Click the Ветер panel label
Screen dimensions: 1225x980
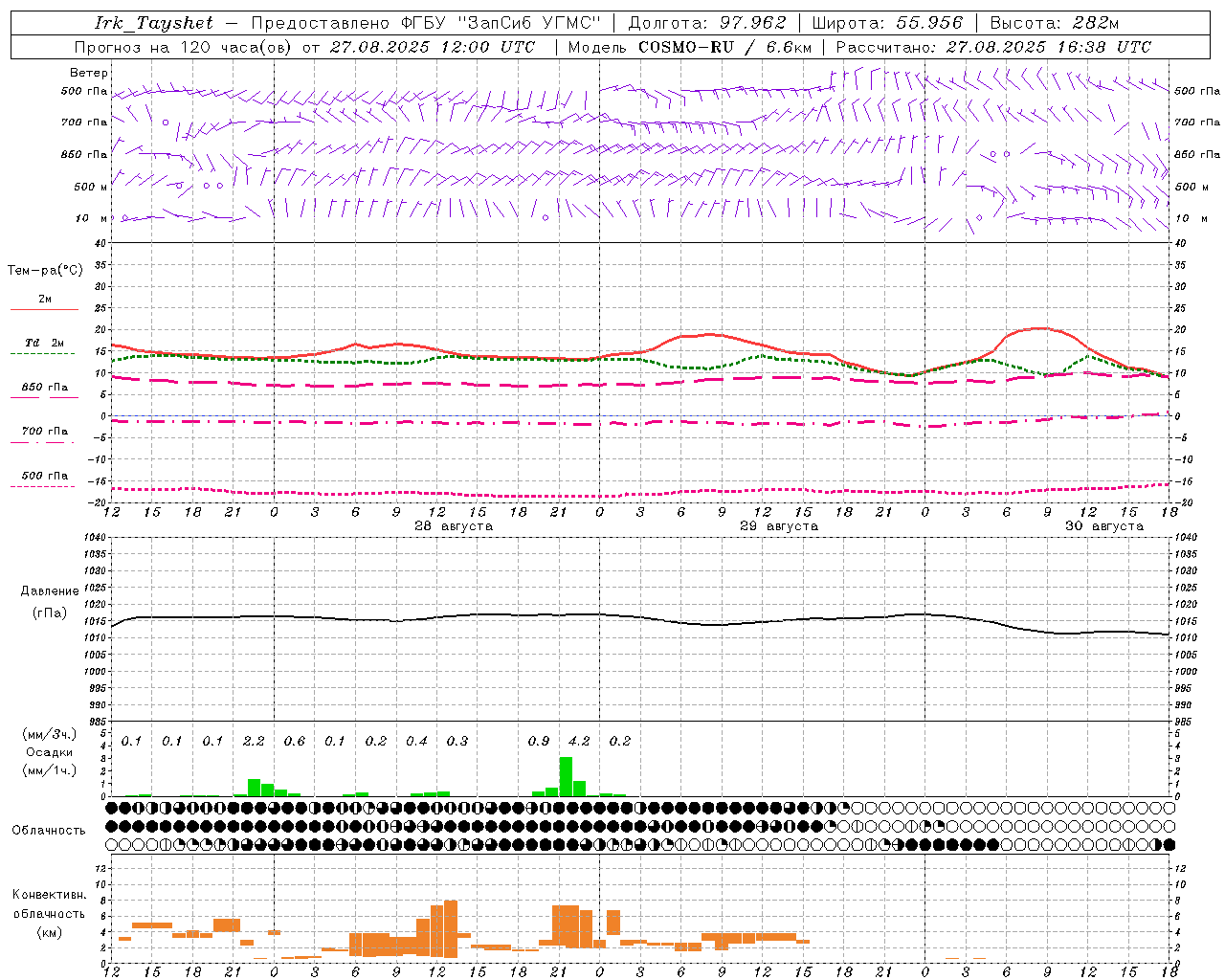pyautogui.click(x=88, y=73)
